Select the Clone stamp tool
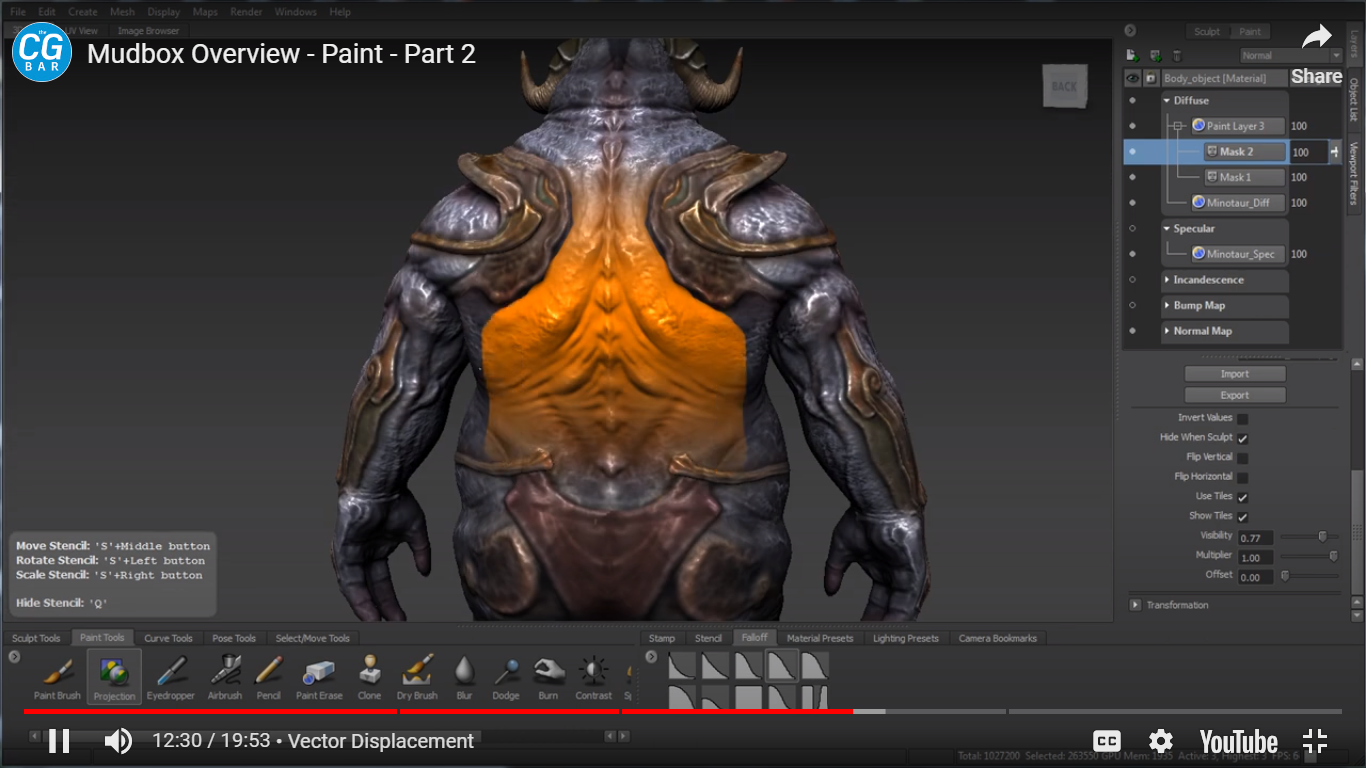Viewport: 1366px width, 768px height. coord(369,677)
